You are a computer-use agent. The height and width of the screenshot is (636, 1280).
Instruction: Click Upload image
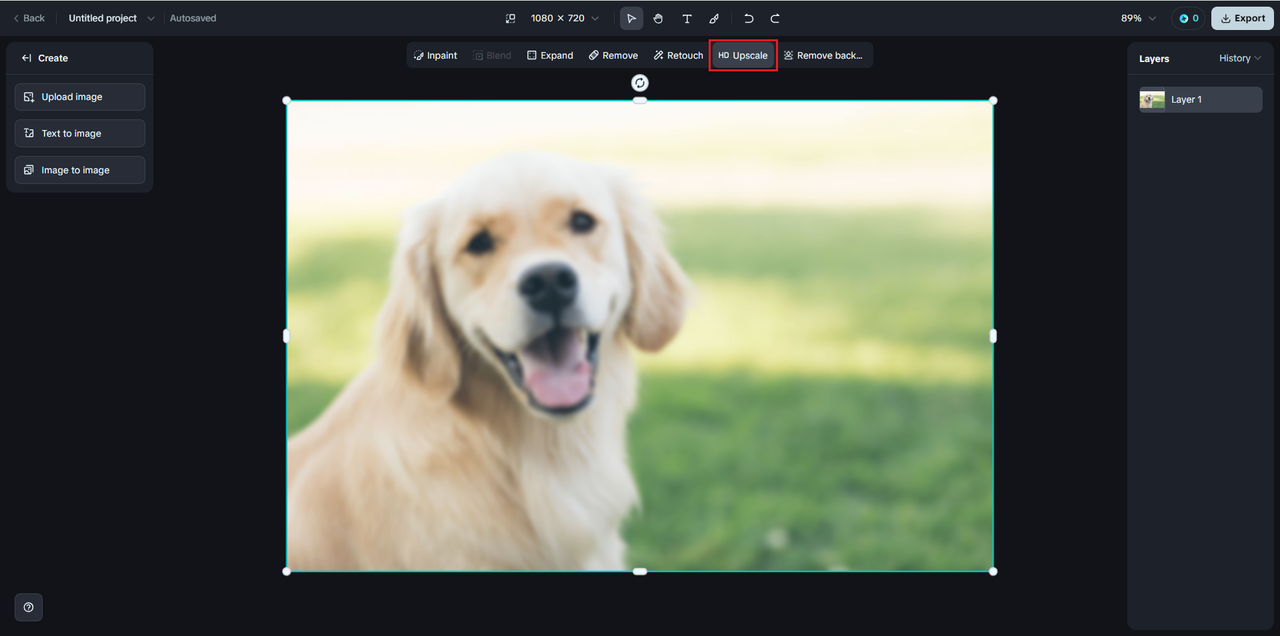click(80, 97)
